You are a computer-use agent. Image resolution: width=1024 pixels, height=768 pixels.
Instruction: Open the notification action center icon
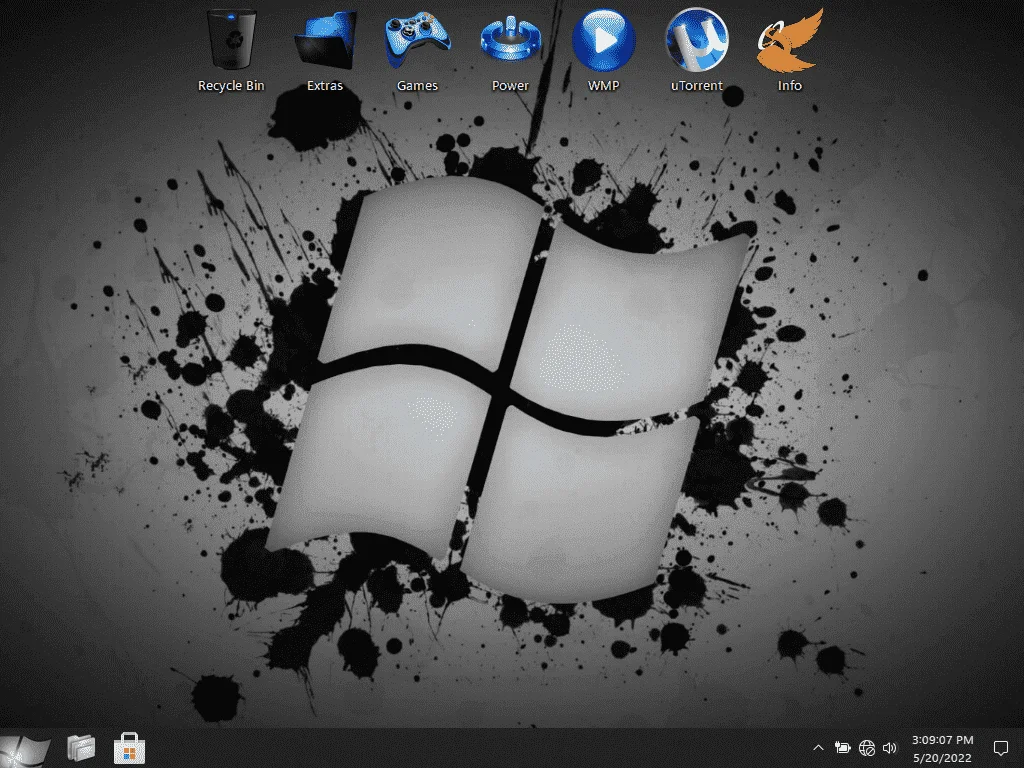pyautogui.click(x=1000, y=748)
